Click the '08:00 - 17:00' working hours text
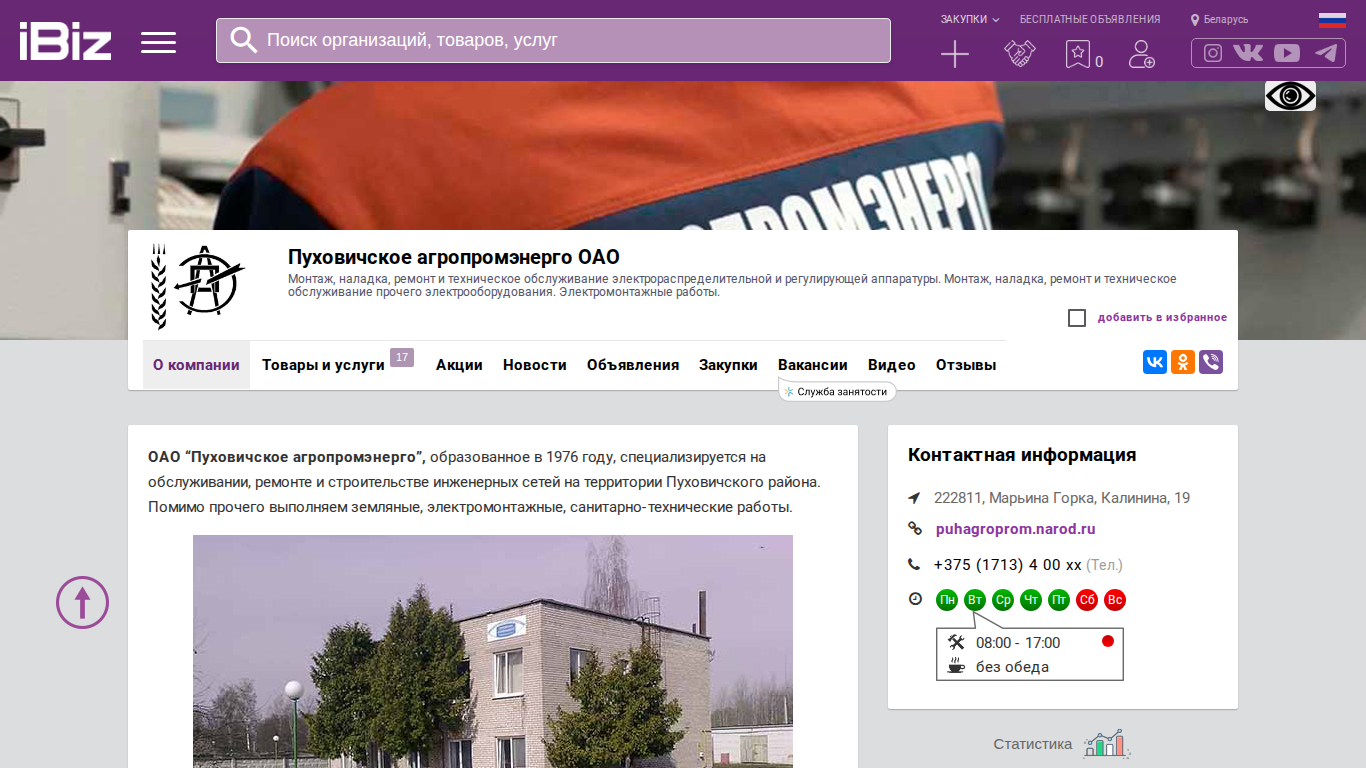Viewport: 1366px width, 768px height. (x=1018, y=642)
